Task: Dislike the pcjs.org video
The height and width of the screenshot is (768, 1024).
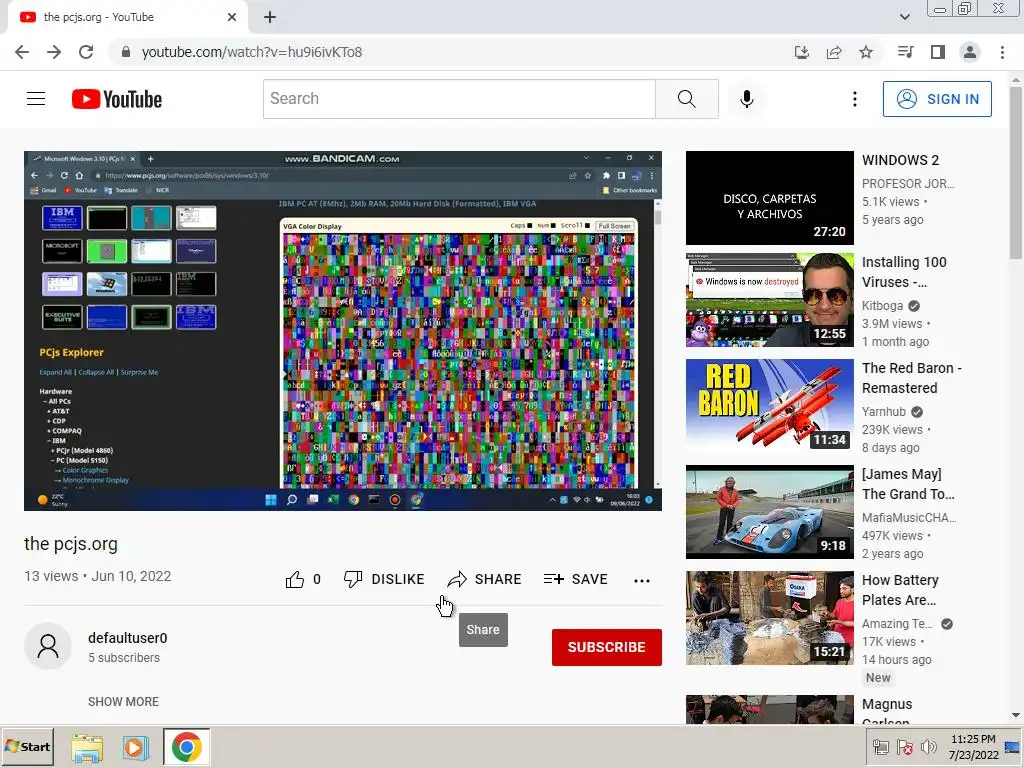Action: pos(384,579)
